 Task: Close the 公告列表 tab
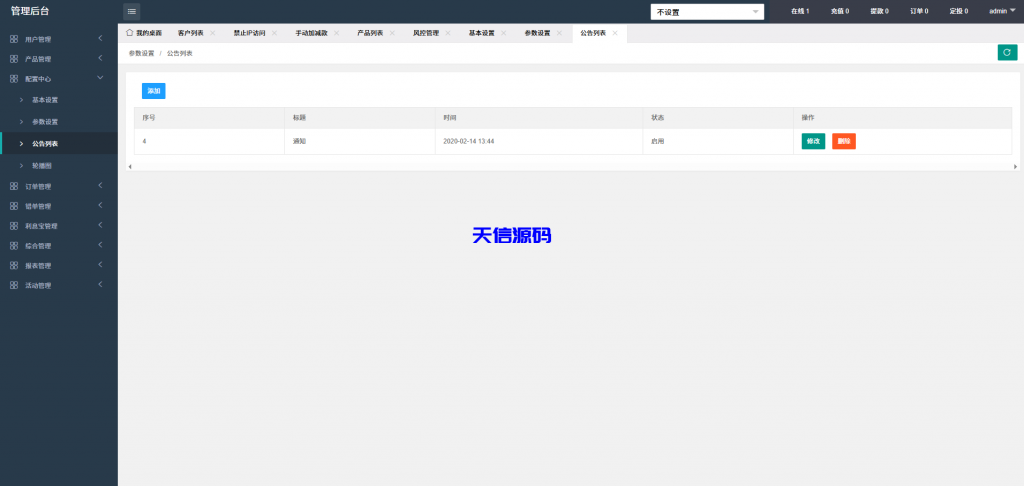coord(615,33)
